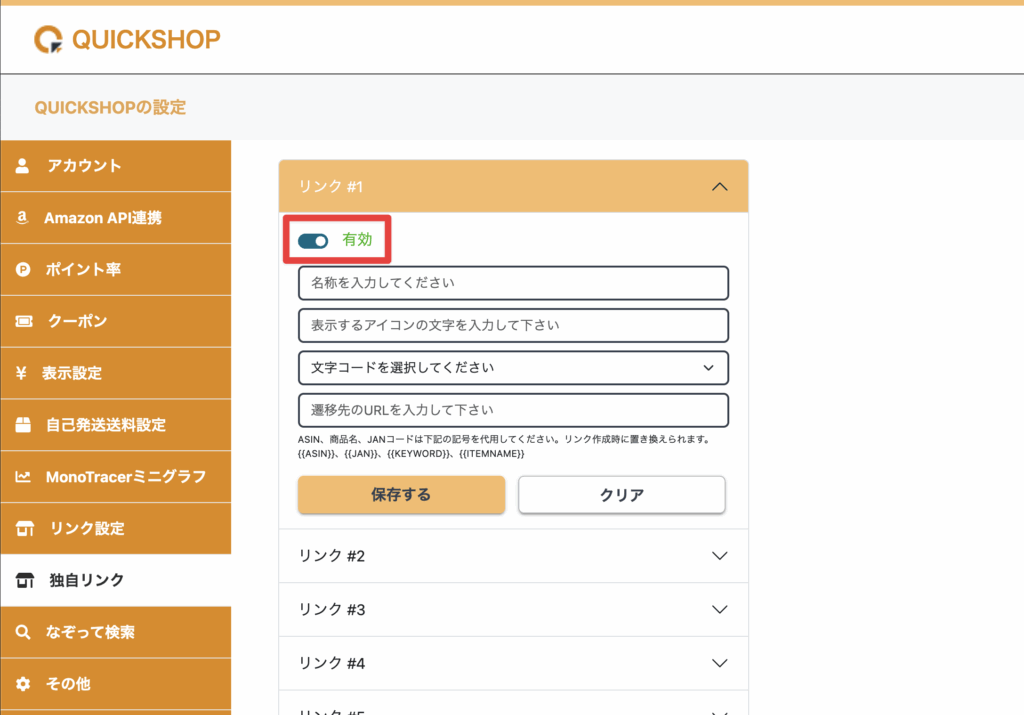Click the shipping box icon for 自己発送送料設定
Screen dimensions: 1024x715
point(23,425)
